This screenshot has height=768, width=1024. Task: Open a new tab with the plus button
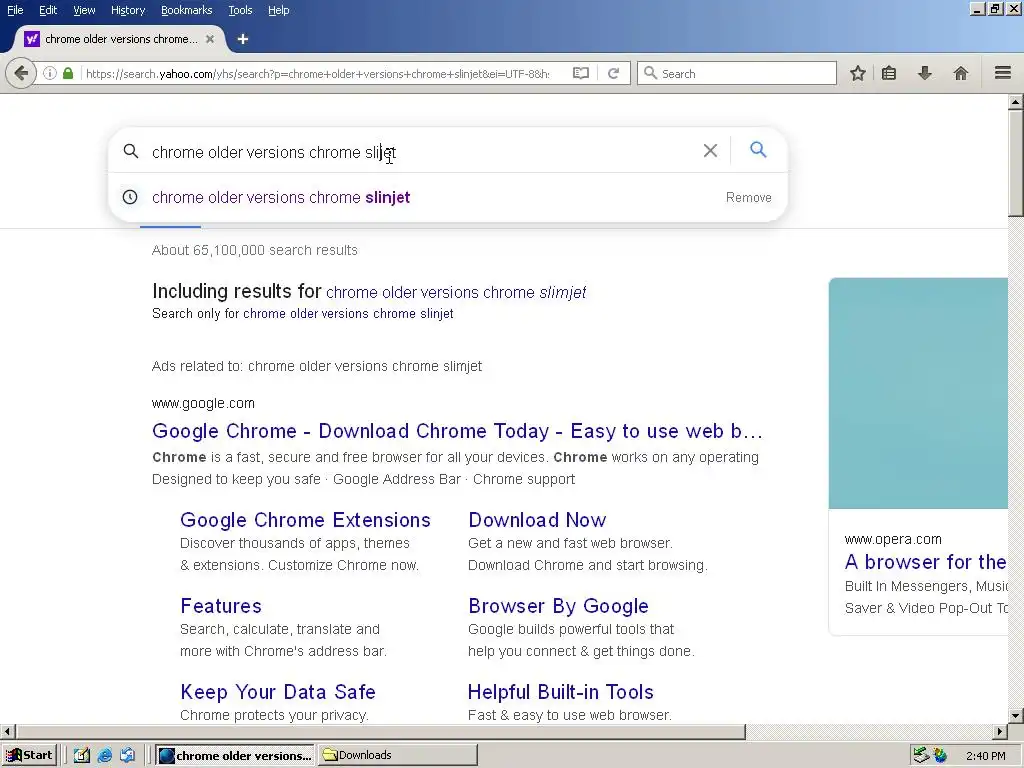point(243,39)
